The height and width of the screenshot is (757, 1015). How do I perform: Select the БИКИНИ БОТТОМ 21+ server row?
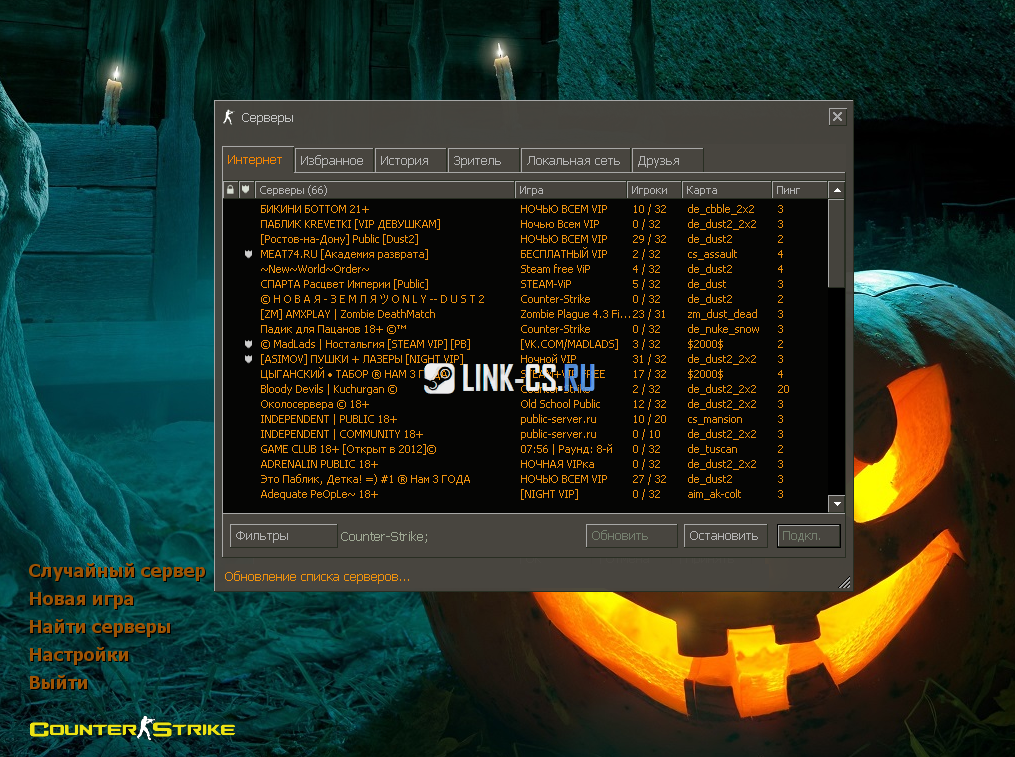(x=380, y=209)
